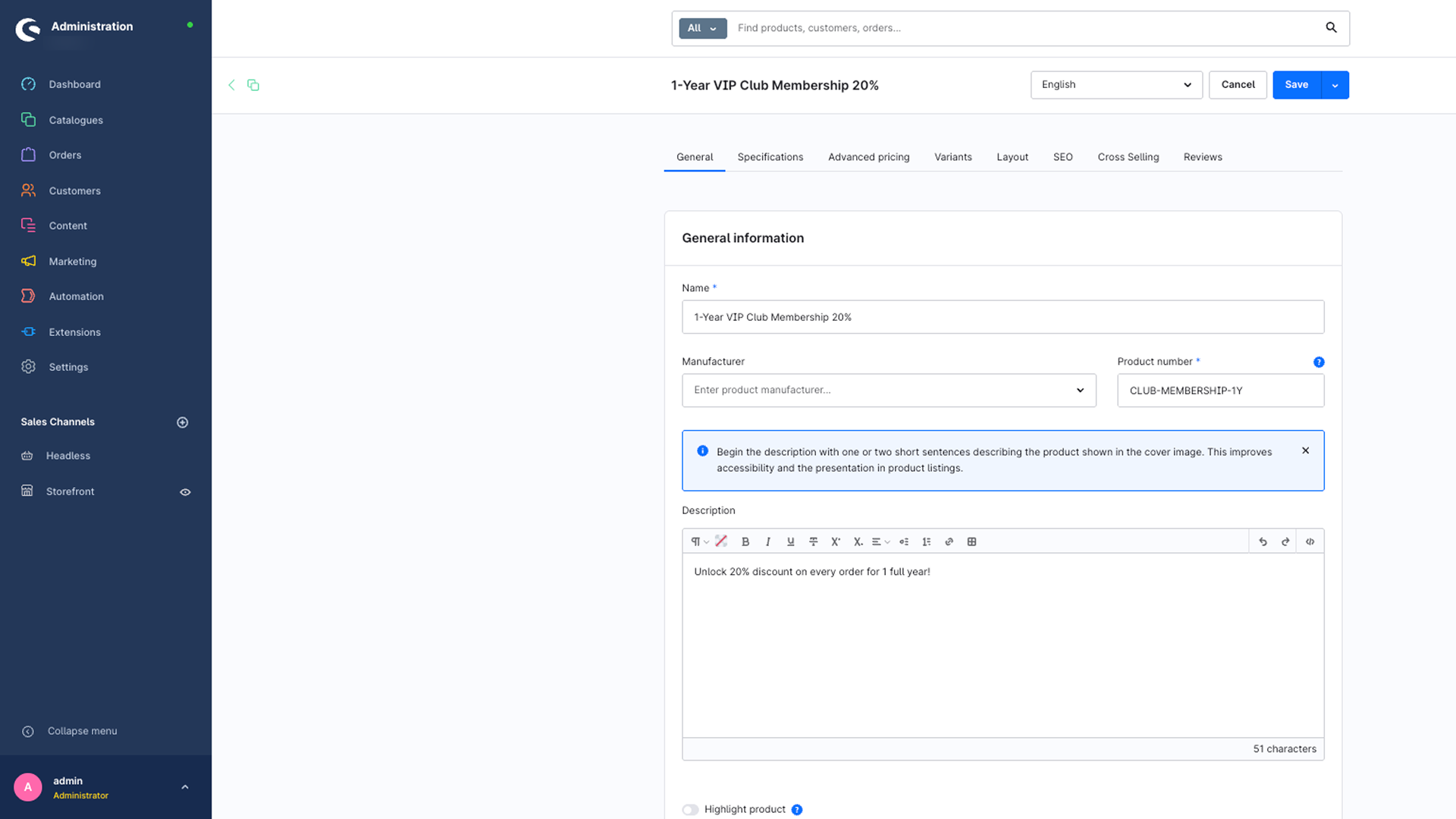
Task: Click the bold formatting icon
Action: coord(745,541)
